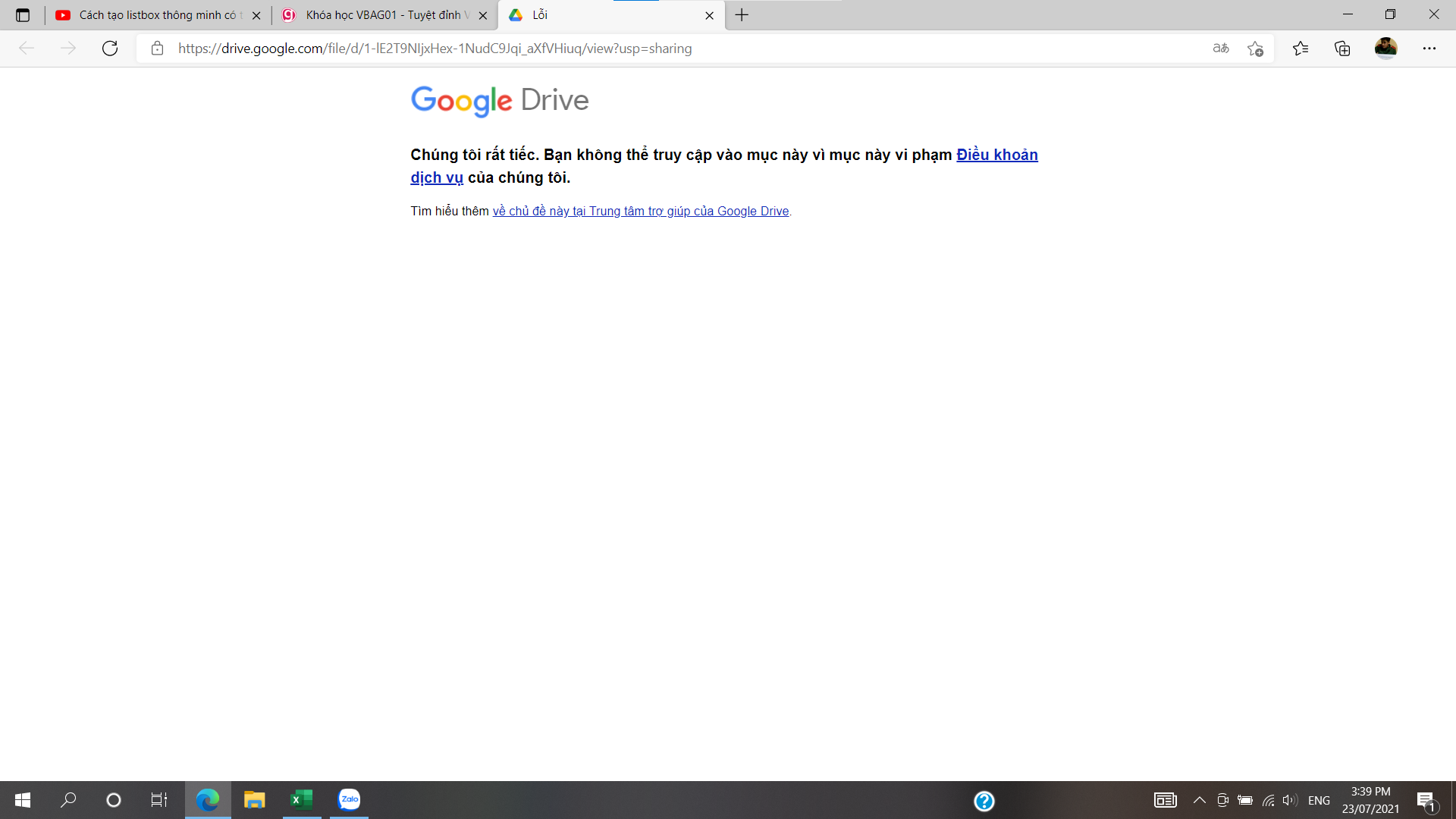Open the Windows Start menu
This screenshot has height=819, width=1456.
[23, 800]
